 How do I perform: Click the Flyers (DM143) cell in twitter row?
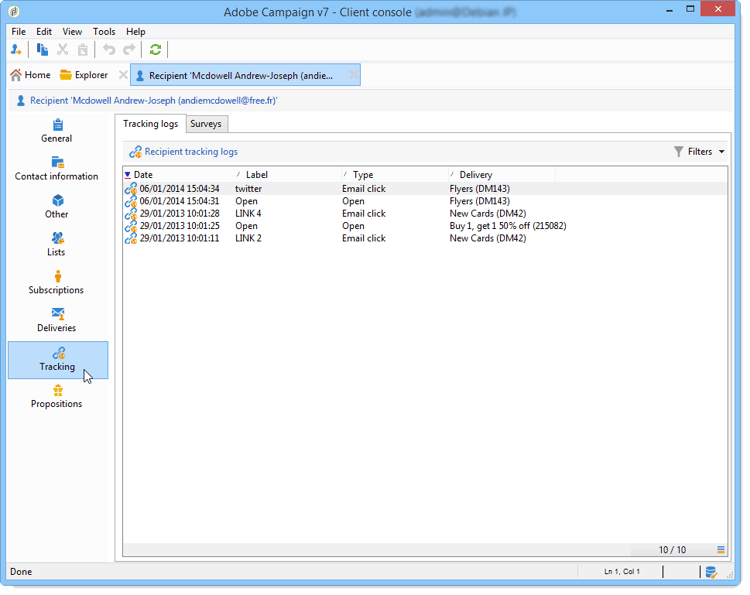tap(479, 188)
